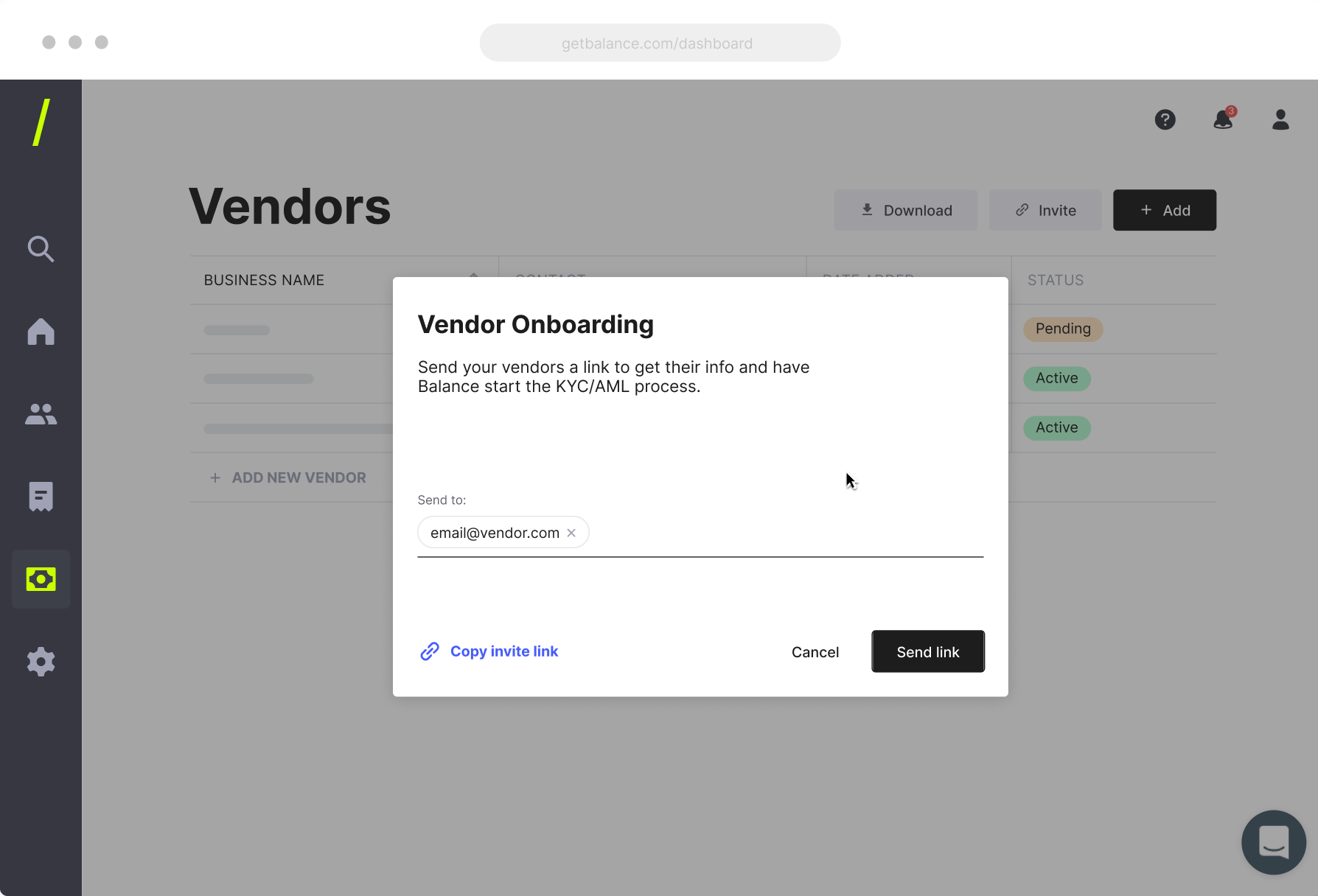The image size is (1318, 896).
Task: Click the Vendor Onboarding dialog title
Action: 536,324
